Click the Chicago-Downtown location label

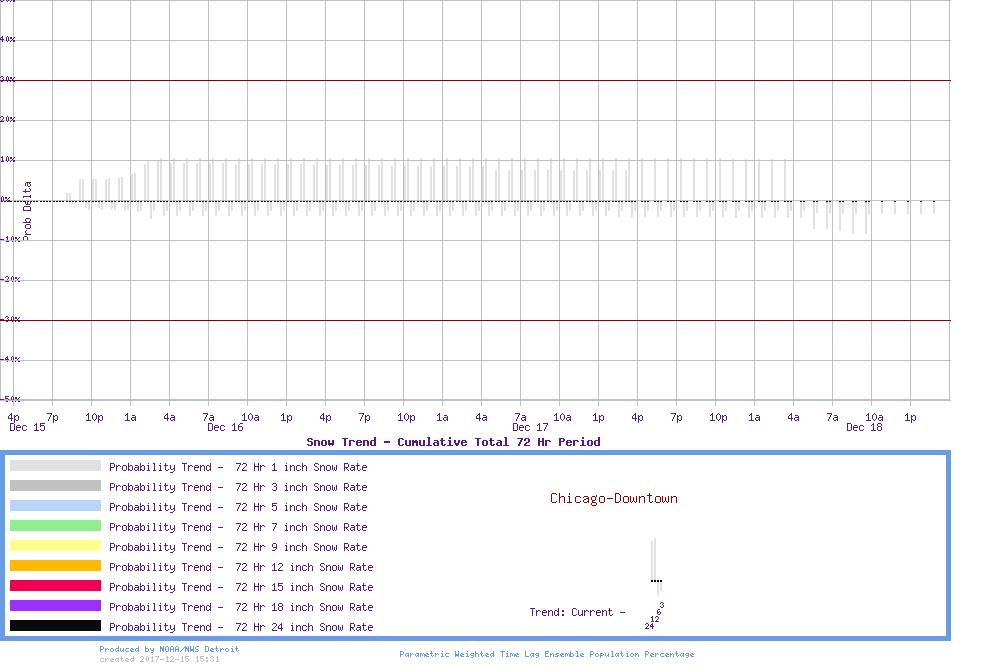(x=613, y=498)
